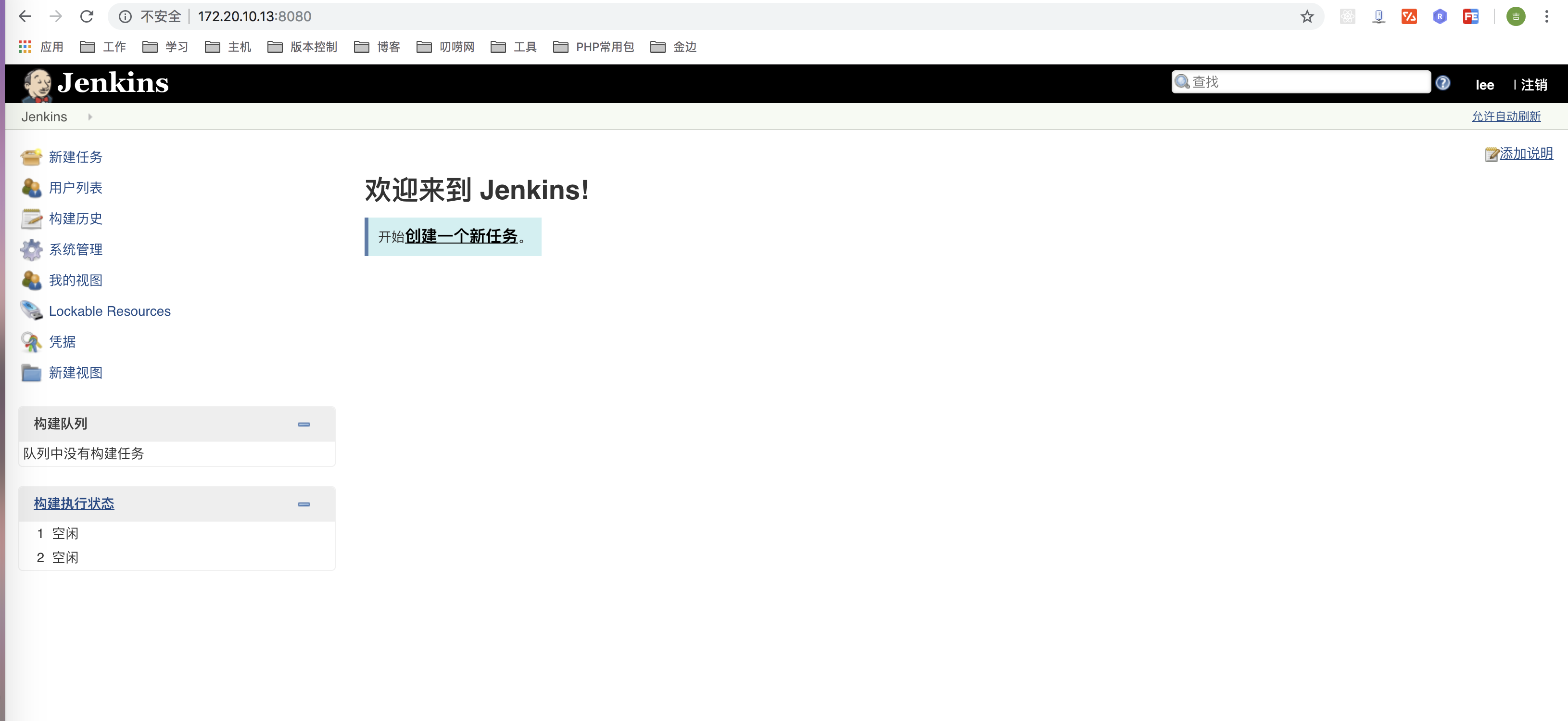Screen dimensions: 1568x721
Task: Bookmark this page with star icon
Action: 1307,16
